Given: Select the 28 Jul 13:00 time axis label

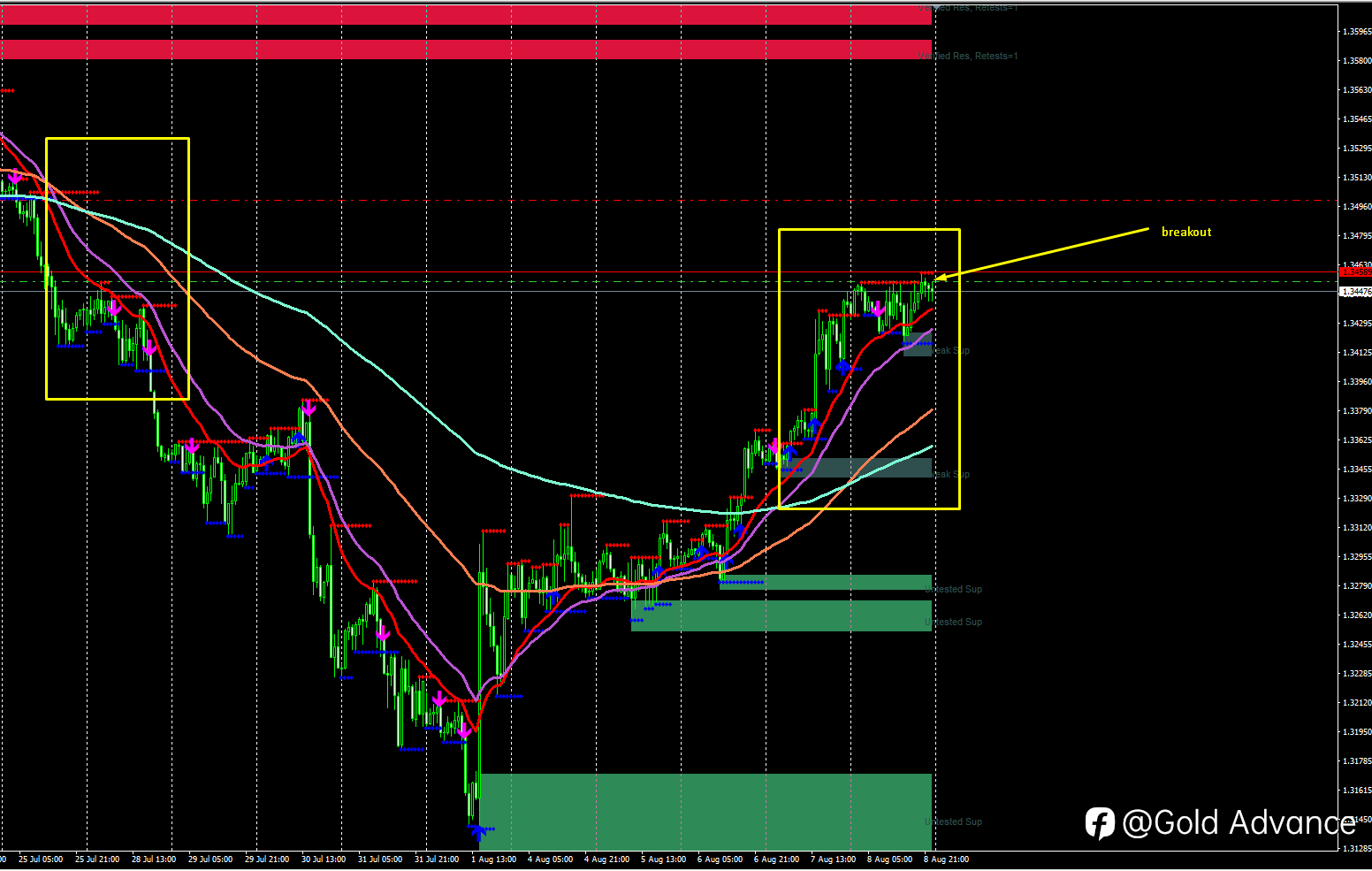Looking at the screenshot, I should pyautogui.click(x=154, y=860).
